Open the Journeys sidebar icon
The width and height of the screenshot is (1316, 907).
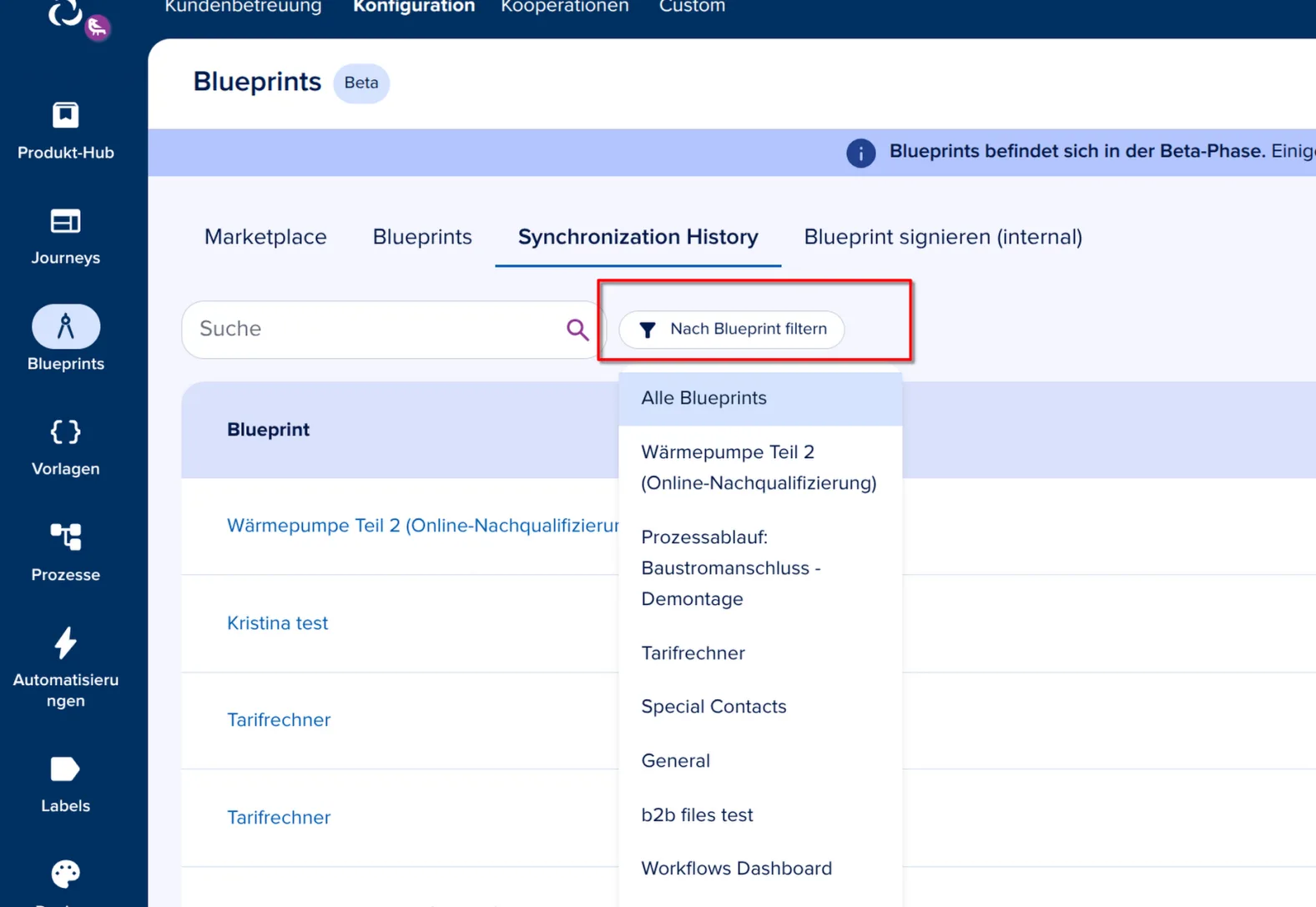(66, 221)
